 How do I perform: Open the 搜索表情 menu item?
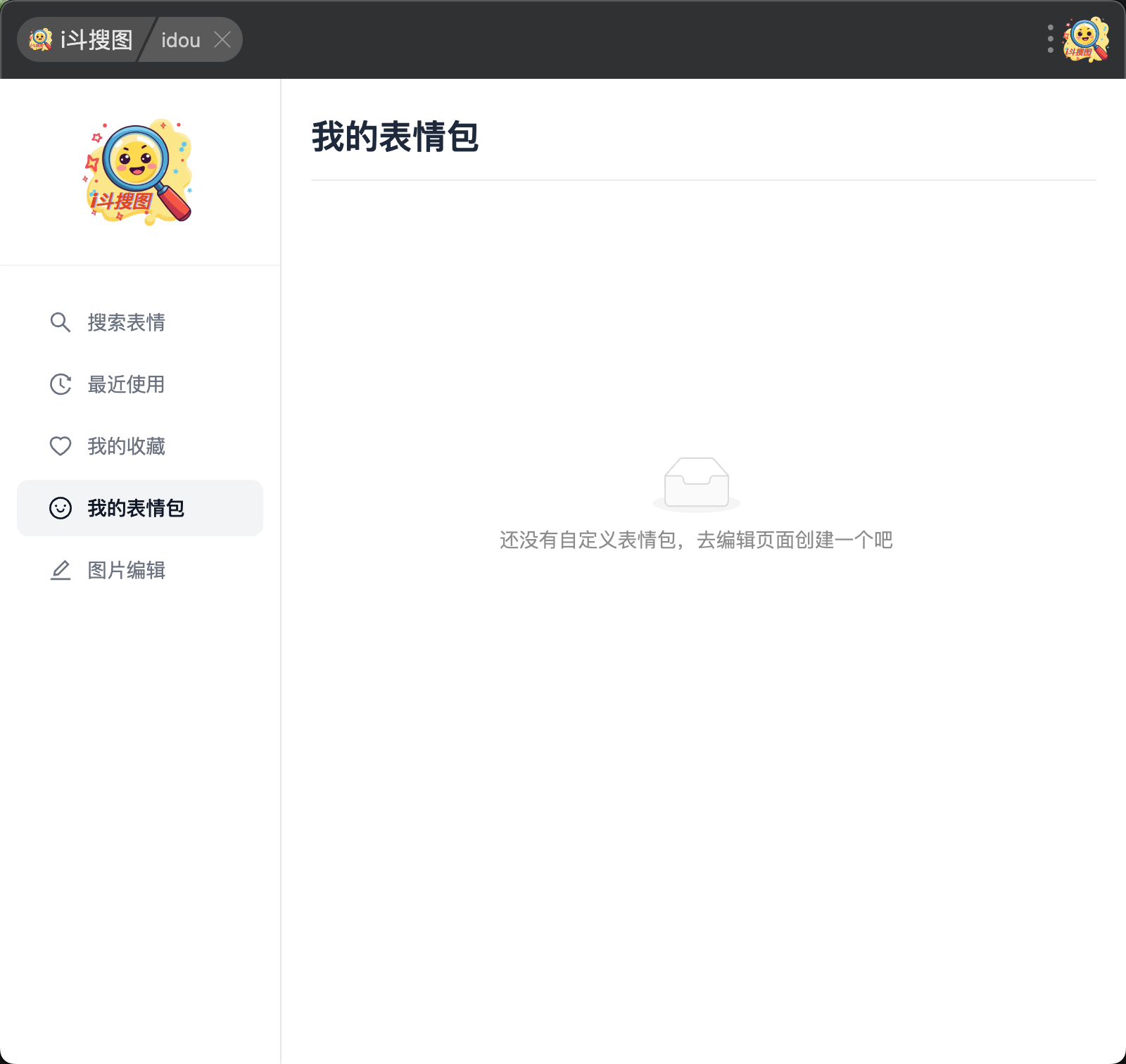(127, 322)
